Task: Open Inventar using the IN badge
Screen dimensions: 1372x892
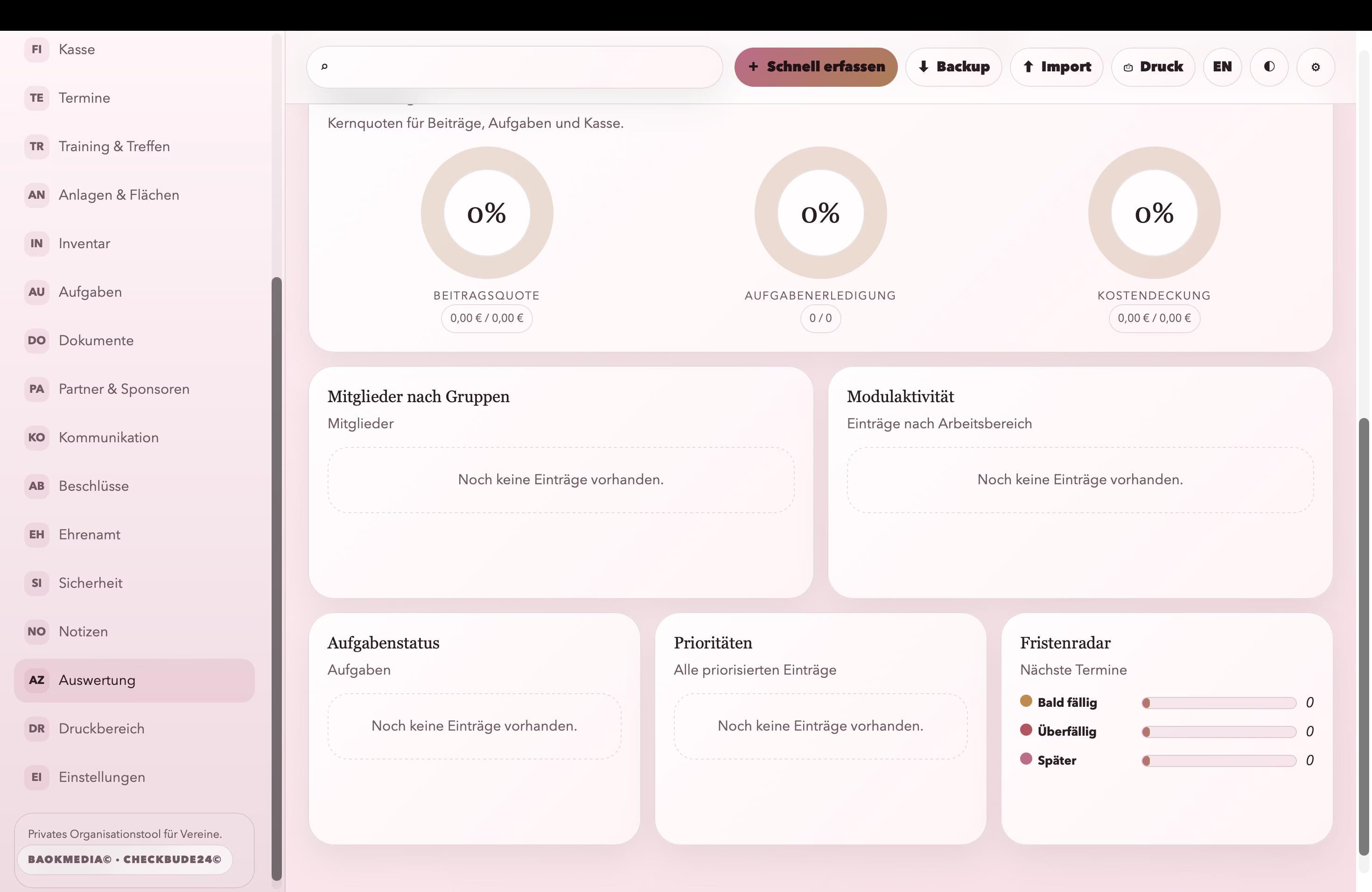Action: pos(36,243)
